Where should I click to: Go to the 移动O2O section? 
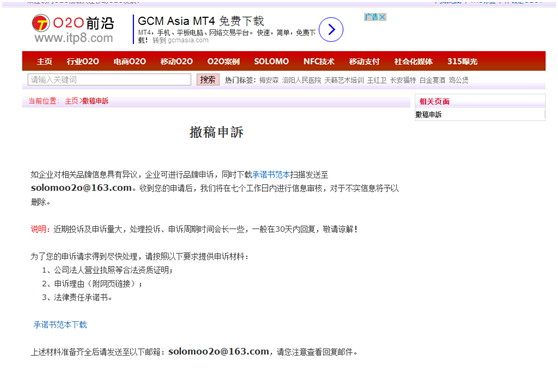click(x=177, y=62)
